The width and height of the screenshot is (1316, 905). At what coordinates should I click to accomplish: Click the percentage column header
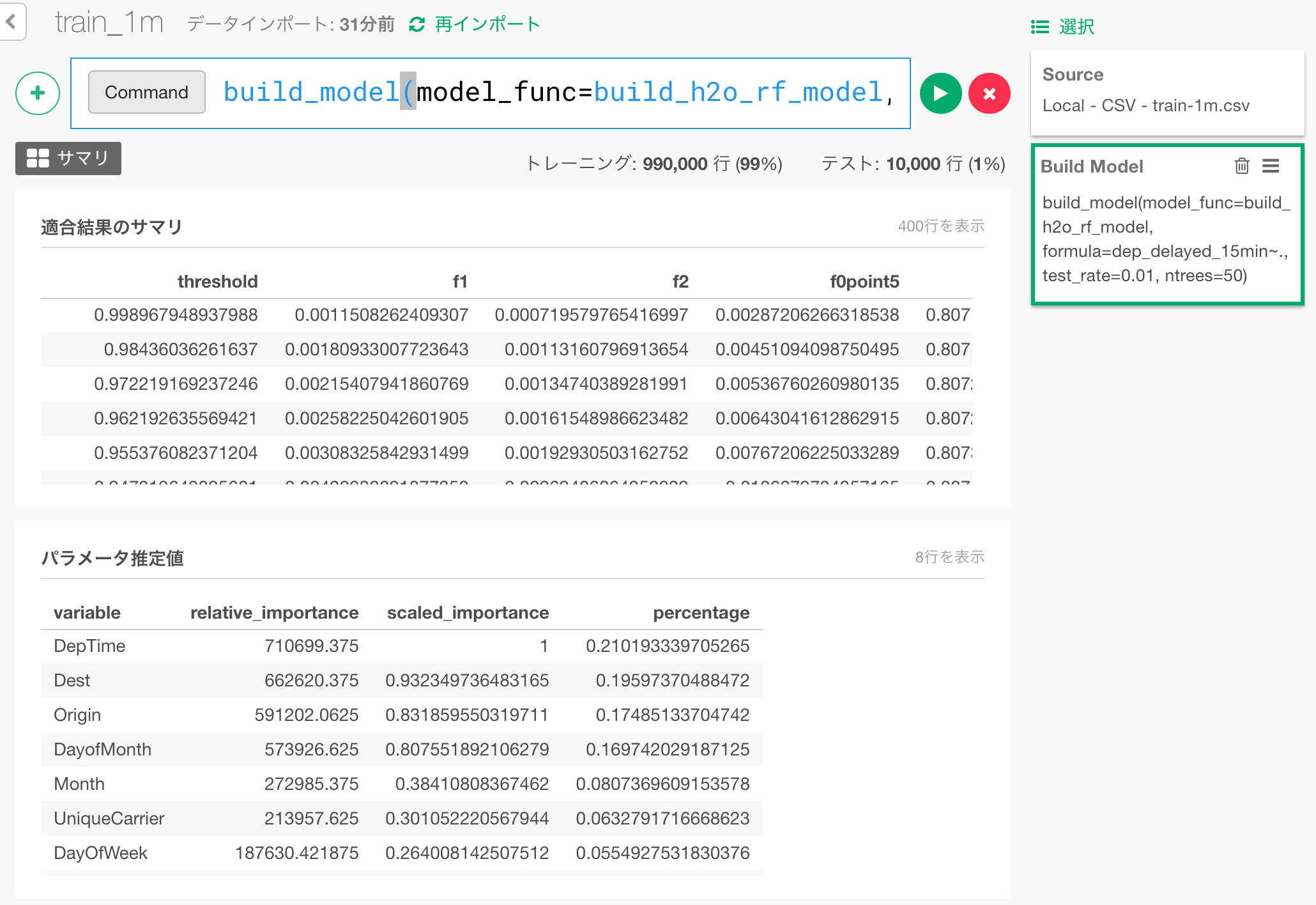coord(701,612)
